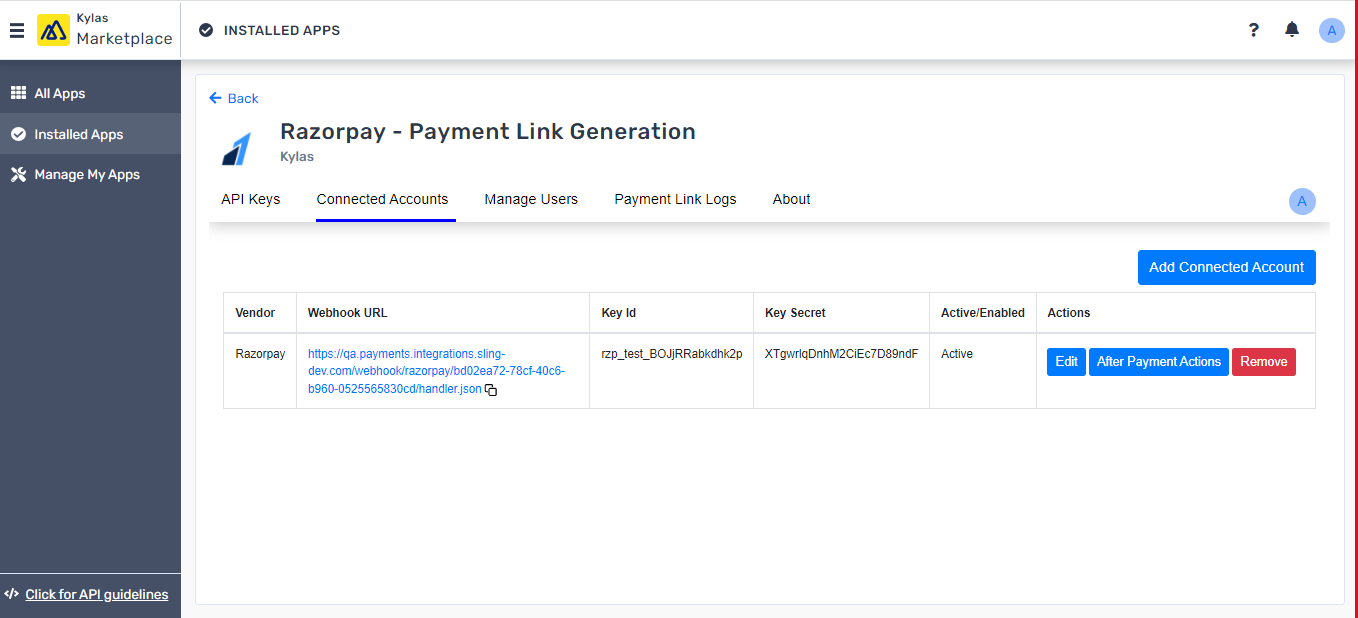The width and height of the screenshot is (1358, 618).
Task: Open the hamburger navigation menu
Action: click(17, 30)
